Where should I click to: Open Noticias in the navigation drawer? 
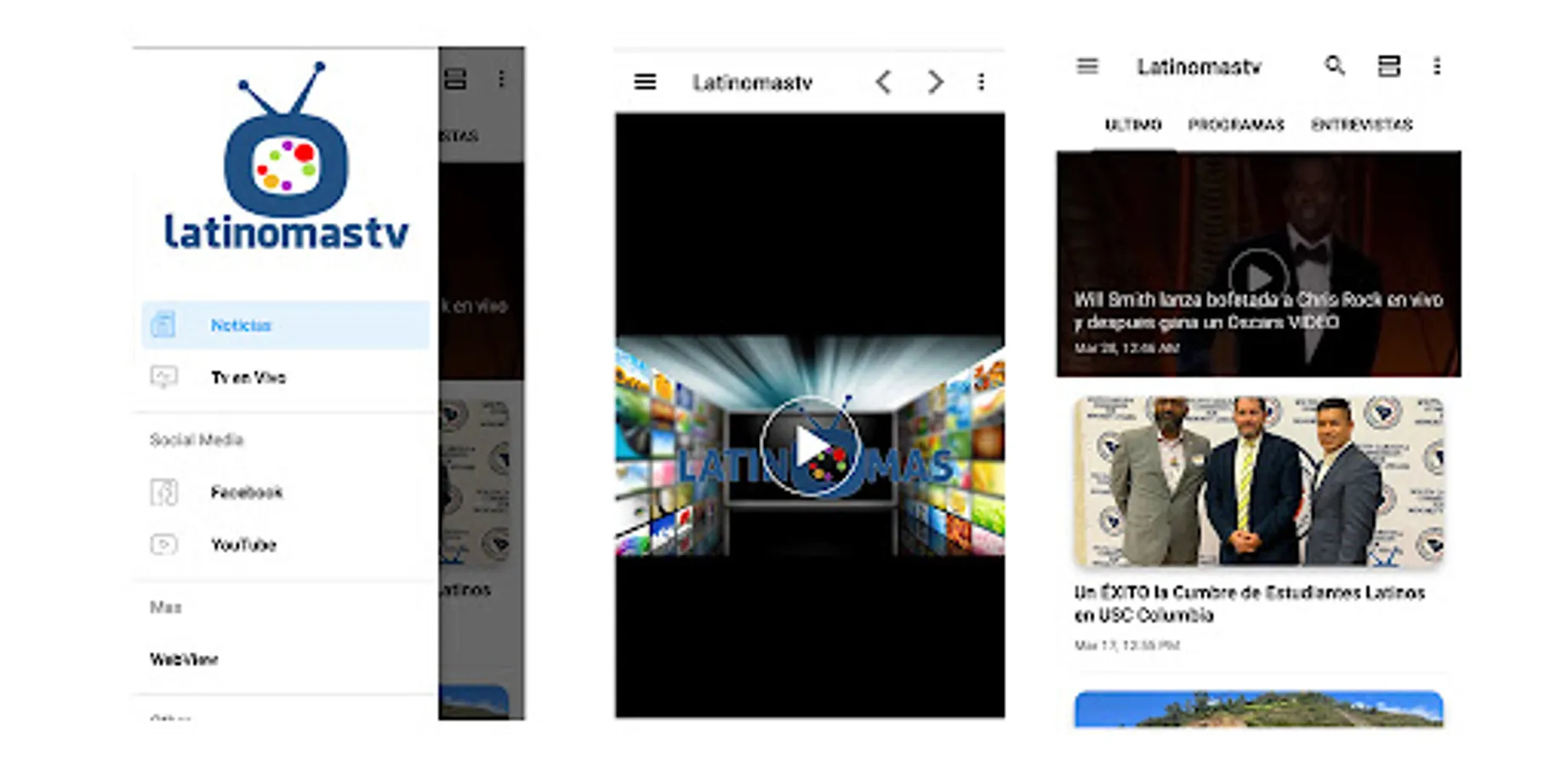click(286, 324)
